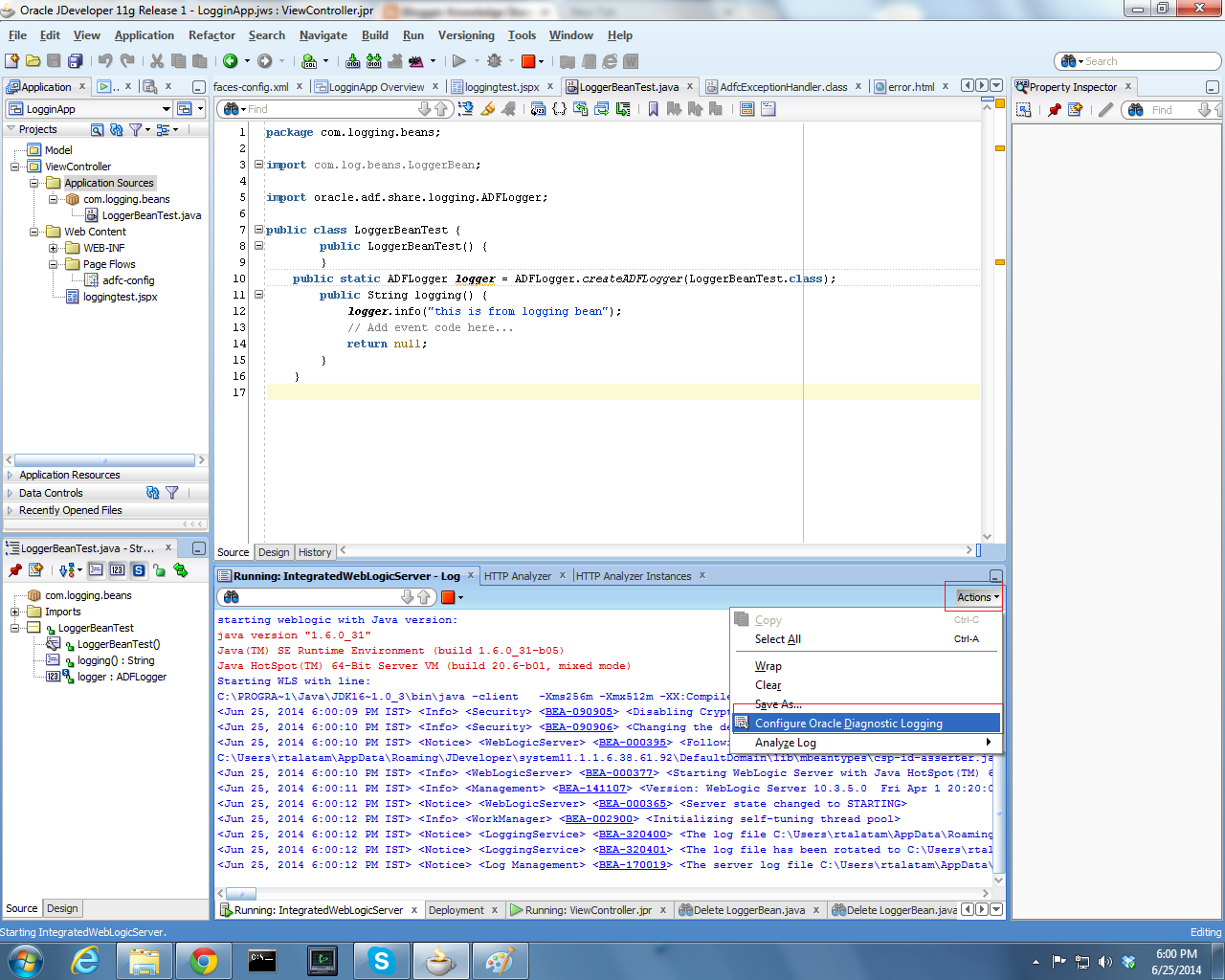Click the pin icon in Structure panel
This screenshot has height=980, width=1225.
coord(14,570)
